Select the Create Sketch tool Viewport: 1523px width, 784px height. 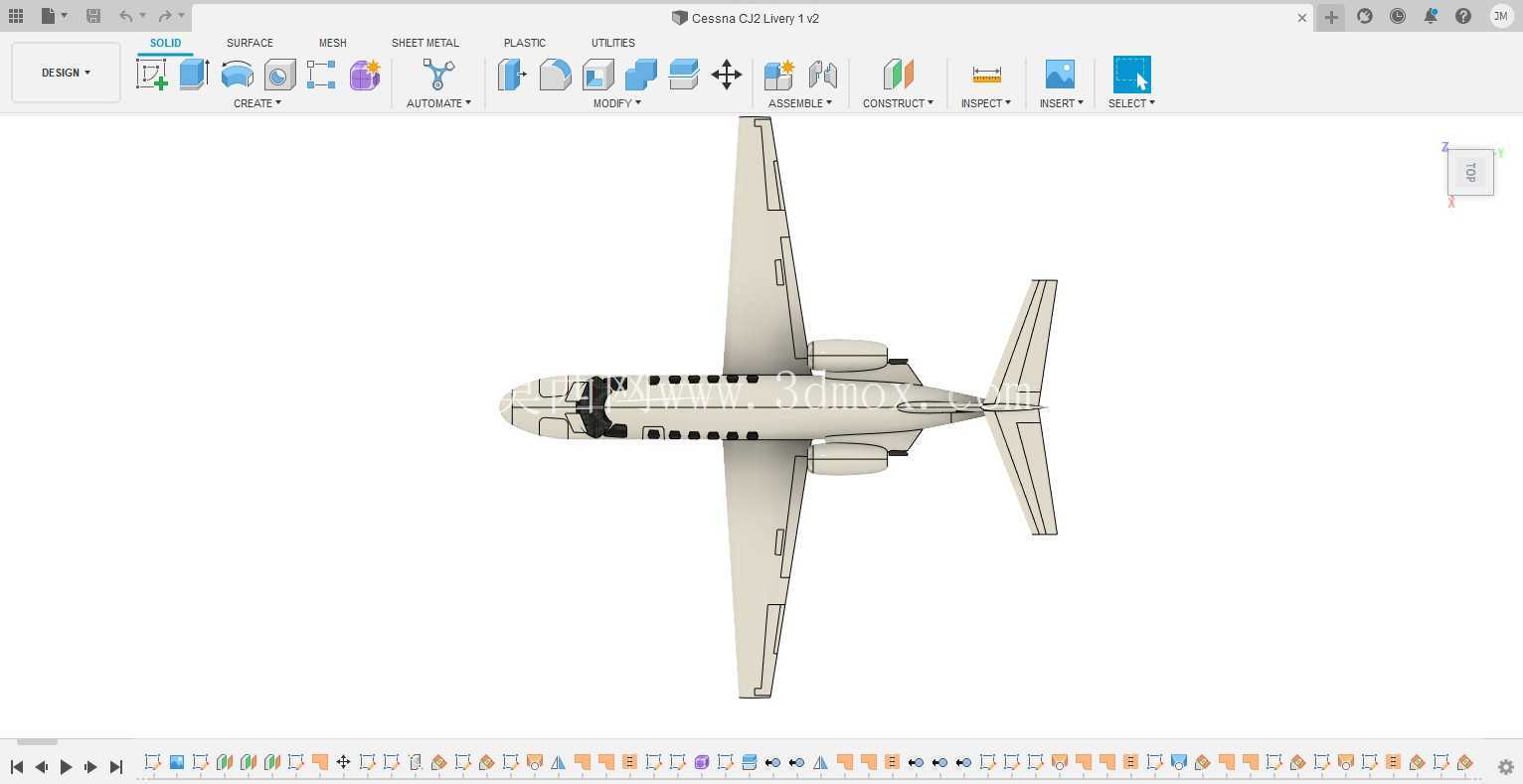tap(152, 75)
